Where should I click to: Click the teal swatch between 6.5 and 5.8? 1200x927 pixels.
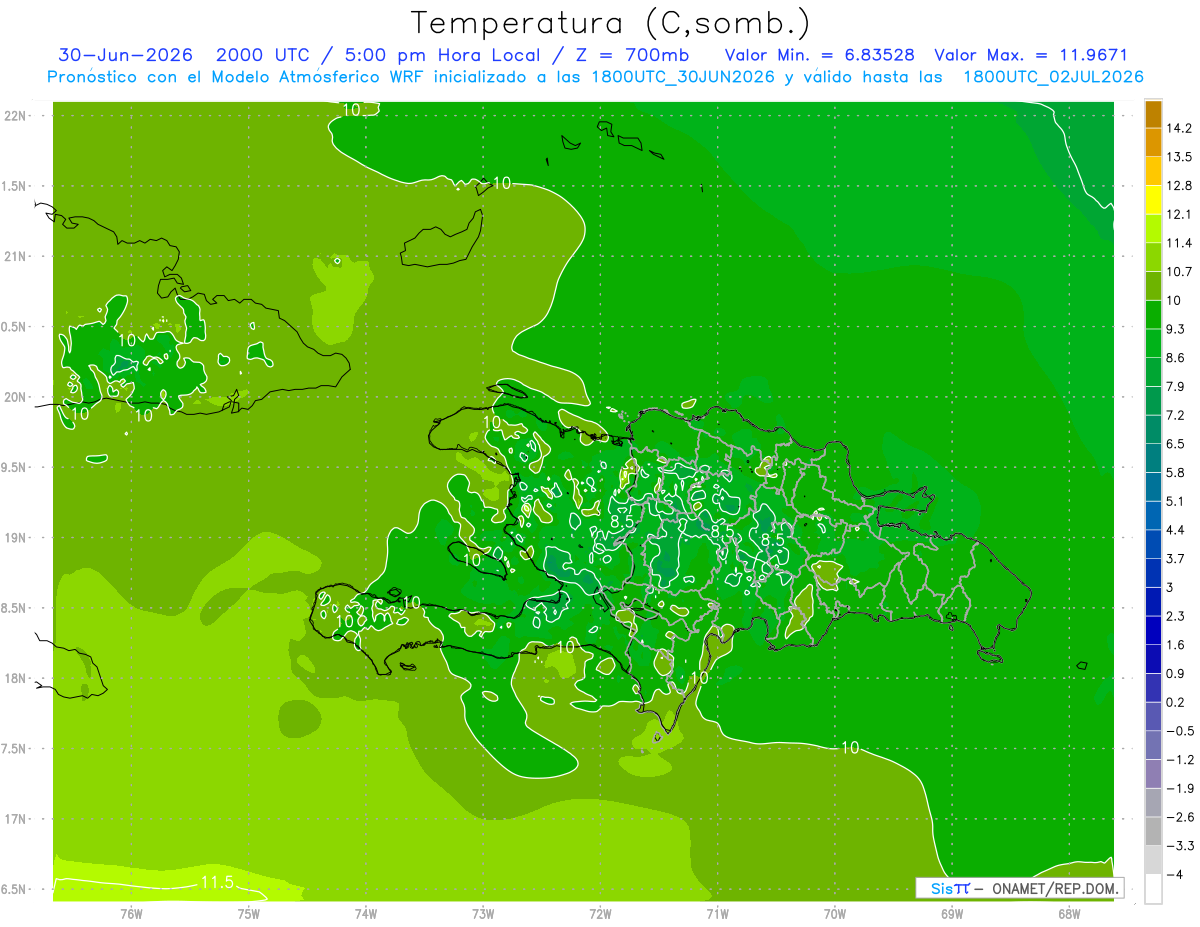pyautogui.click(x=1153, y=457)
